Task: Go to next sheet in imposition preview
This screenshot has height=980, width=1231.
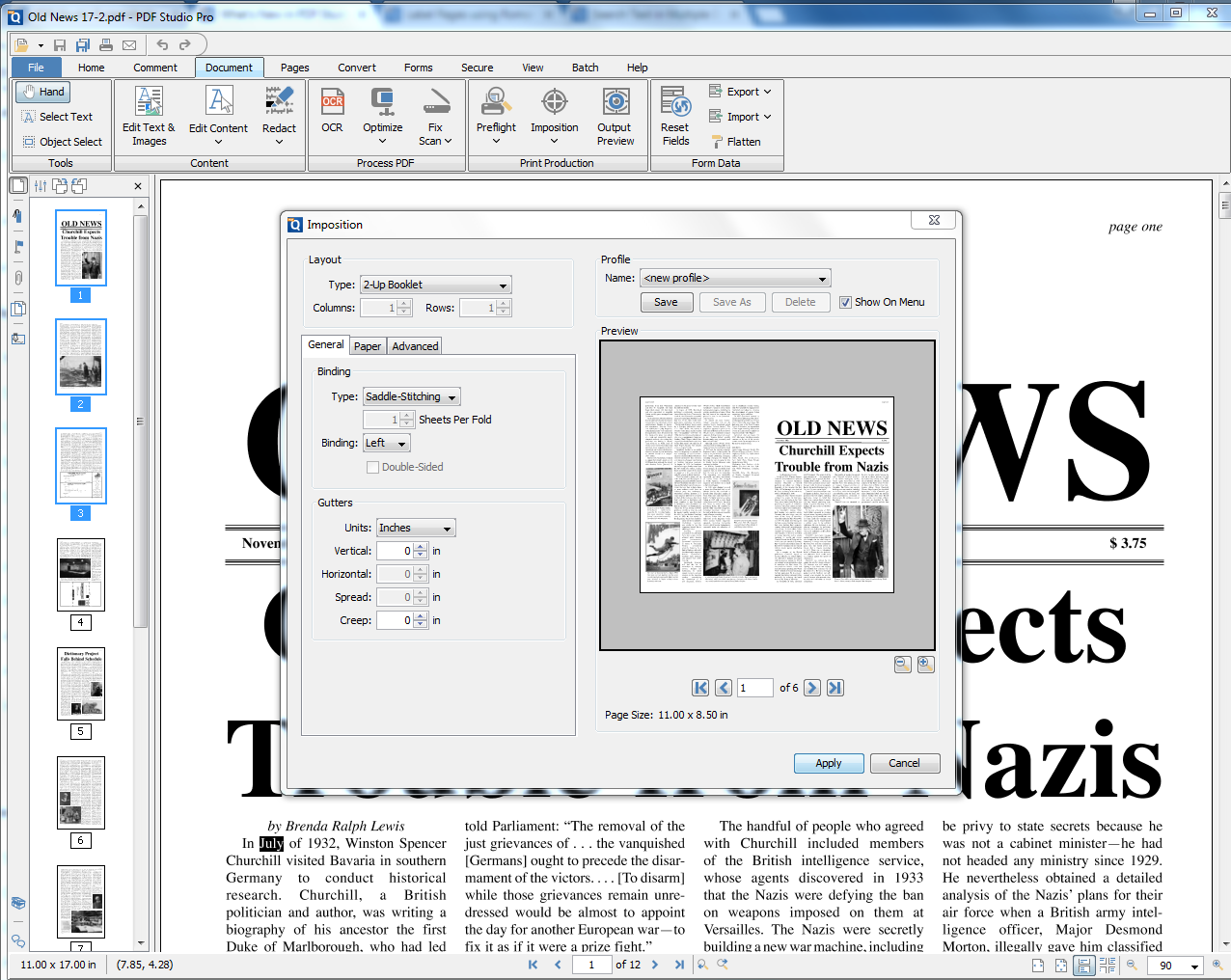Action: (812, 688)
